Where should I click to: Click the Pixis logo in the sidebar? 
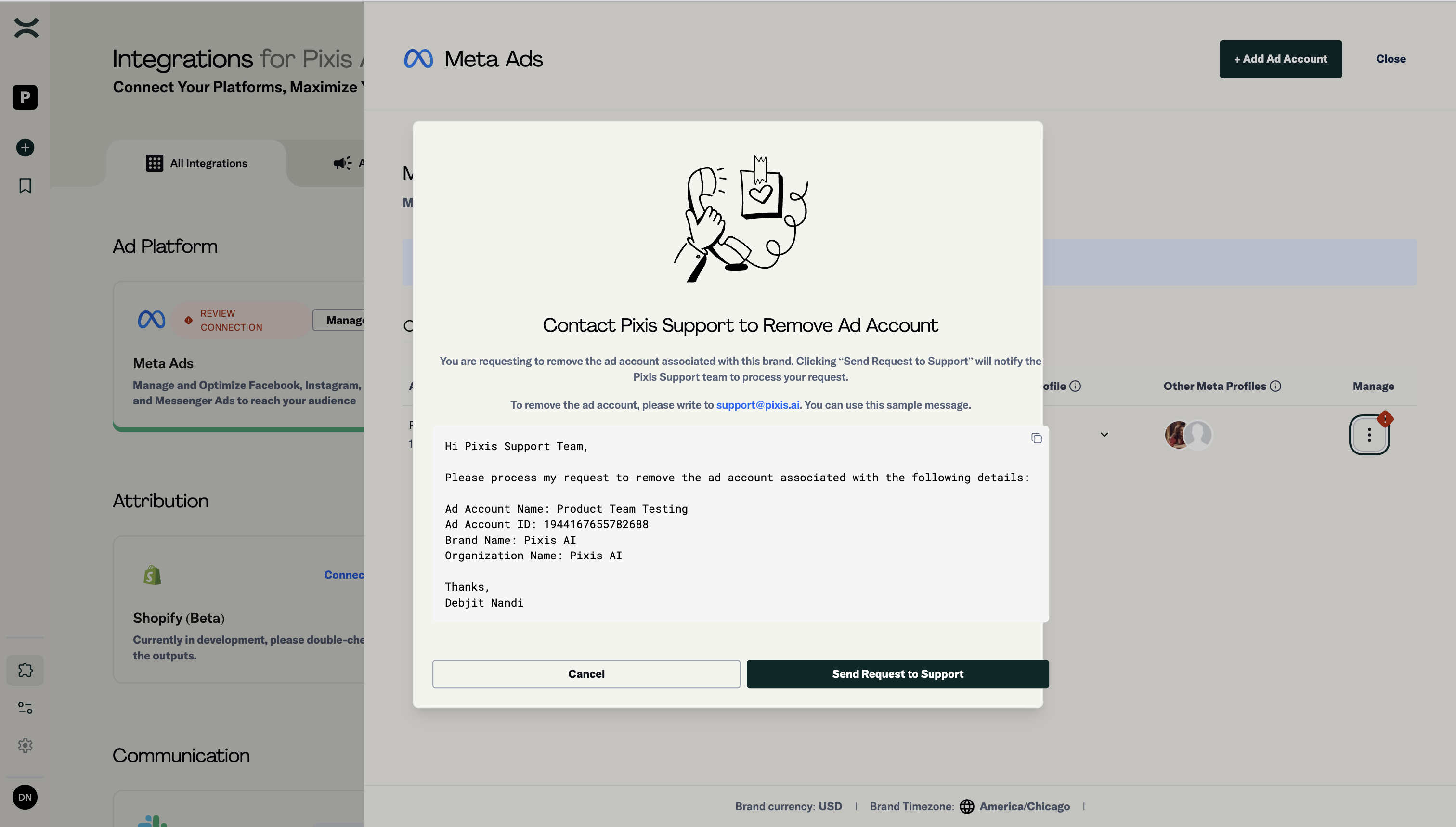(x=25, y=27)
